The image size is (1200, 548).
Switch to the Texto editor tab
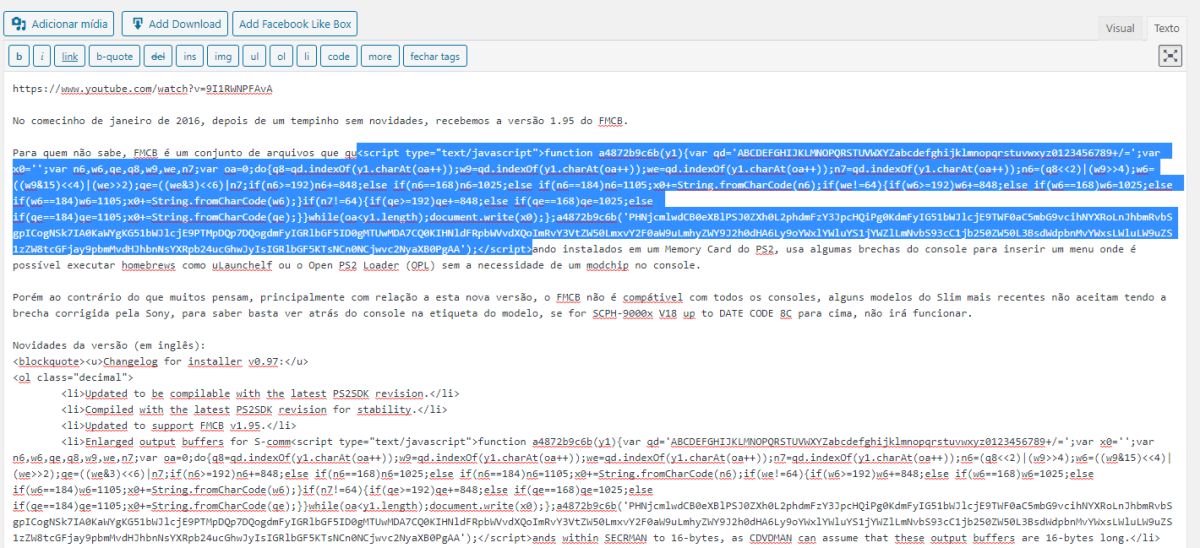[1168, 28]
